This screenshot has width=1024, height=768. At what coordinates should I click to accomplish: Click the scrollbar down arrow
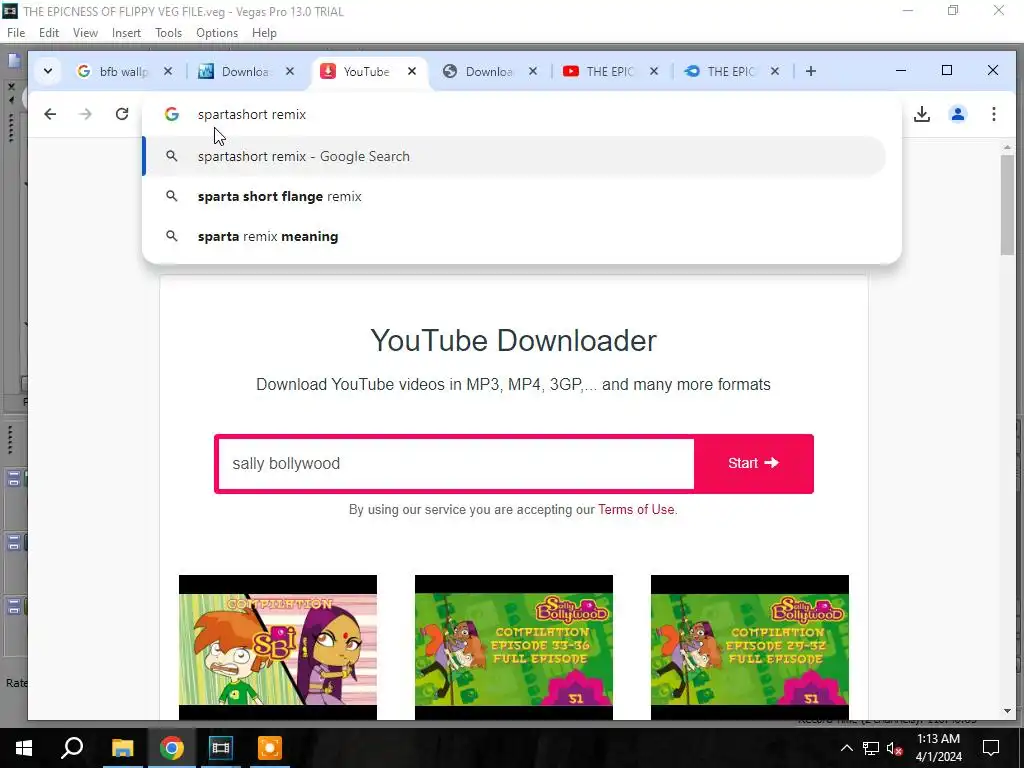[1007, 711]
